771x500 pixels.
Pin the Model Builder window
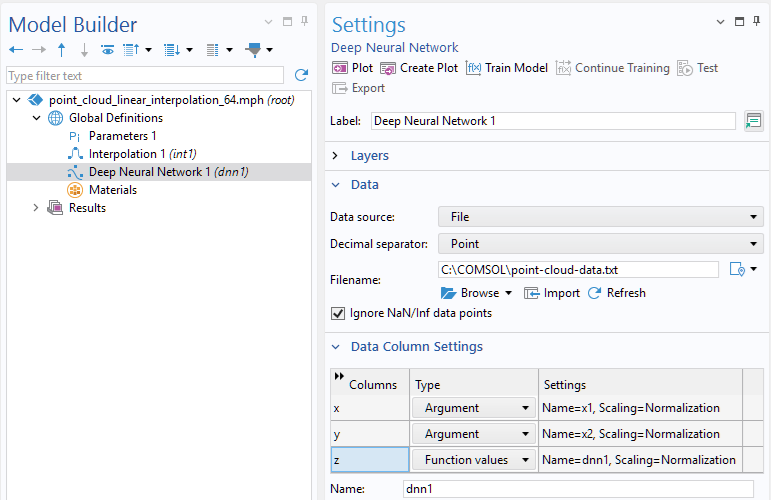click(x=305, y=21)
